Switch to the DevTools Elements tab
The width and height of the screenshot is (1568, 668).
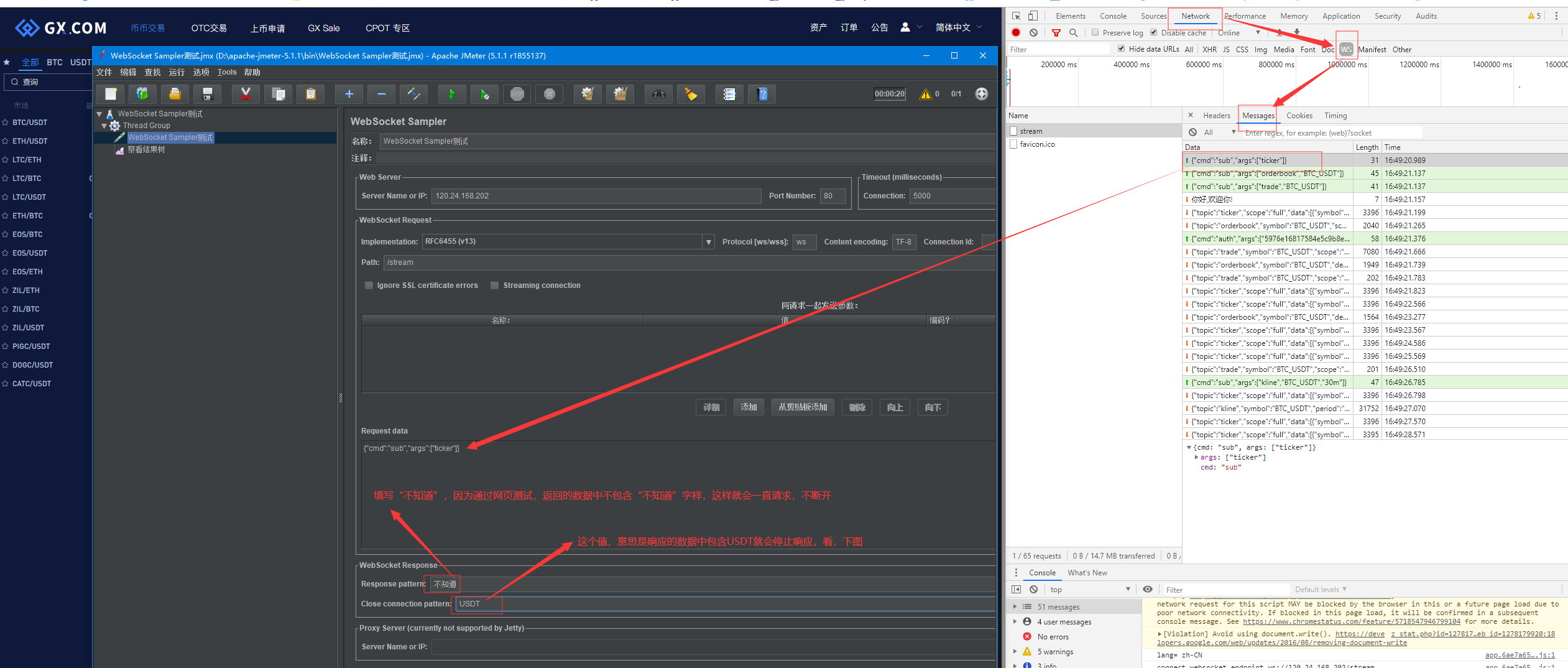click(1071, 16)
